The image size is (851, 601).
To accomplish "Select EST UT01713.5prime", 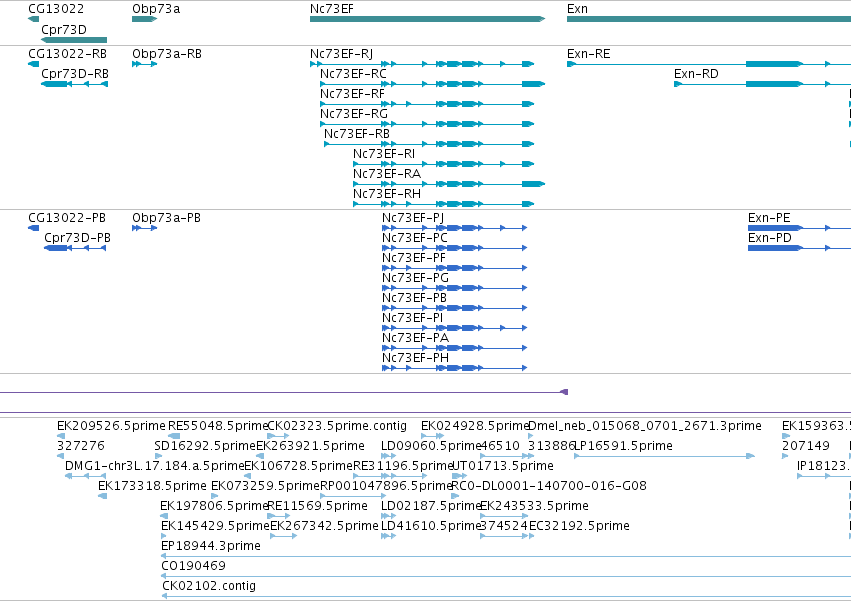I will click(x=503, y=466).
